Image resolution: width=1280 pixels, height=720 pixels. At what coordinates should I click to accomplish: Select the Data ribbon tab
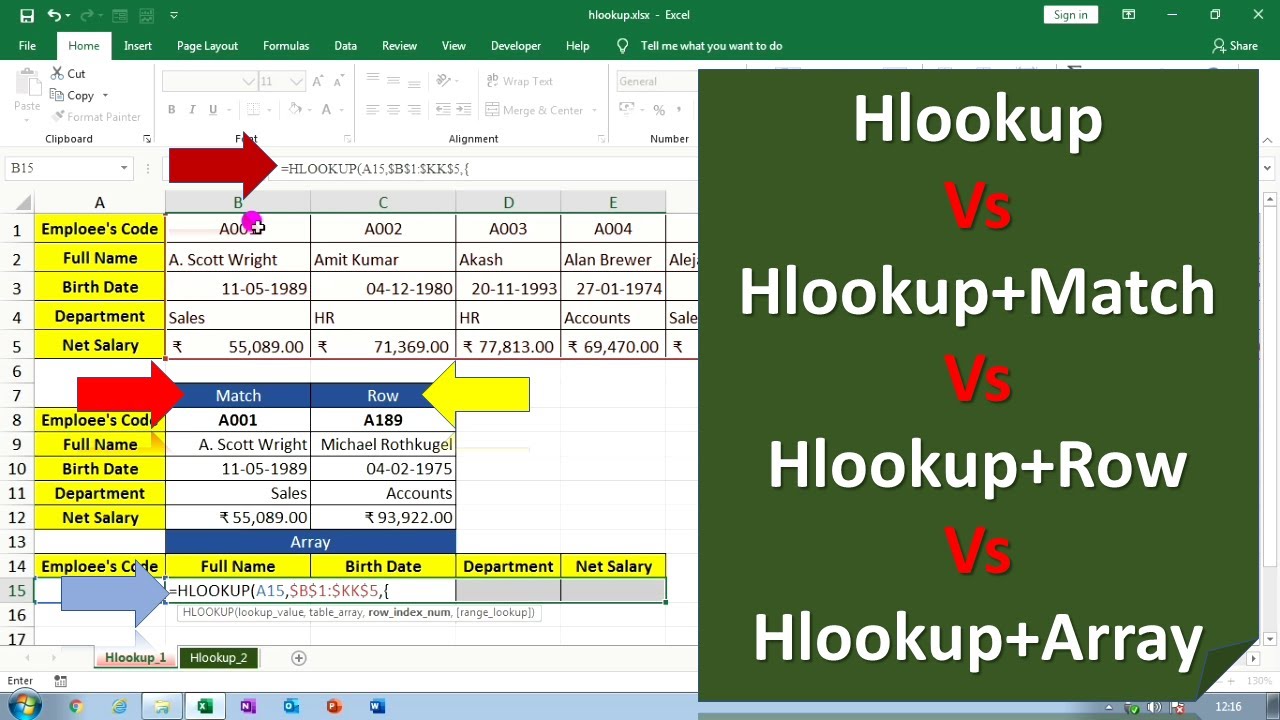(x=345, y=46)
